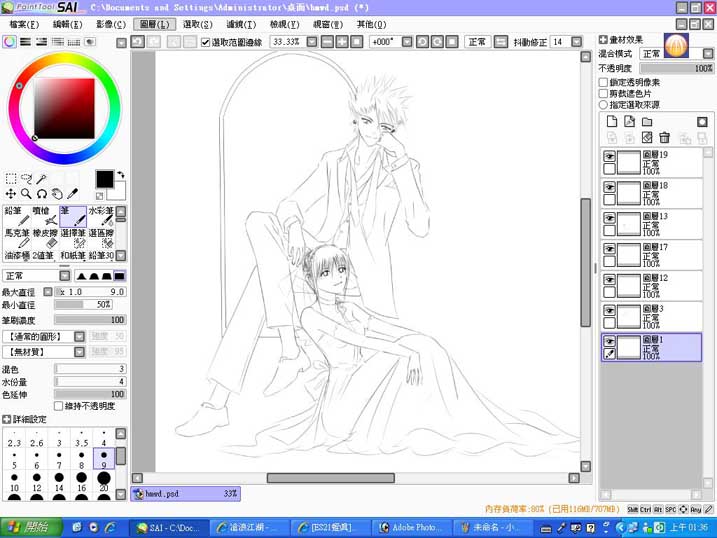Delete the current layer with trash icon
Screen dimensions: 717x538
coord(664,137)
